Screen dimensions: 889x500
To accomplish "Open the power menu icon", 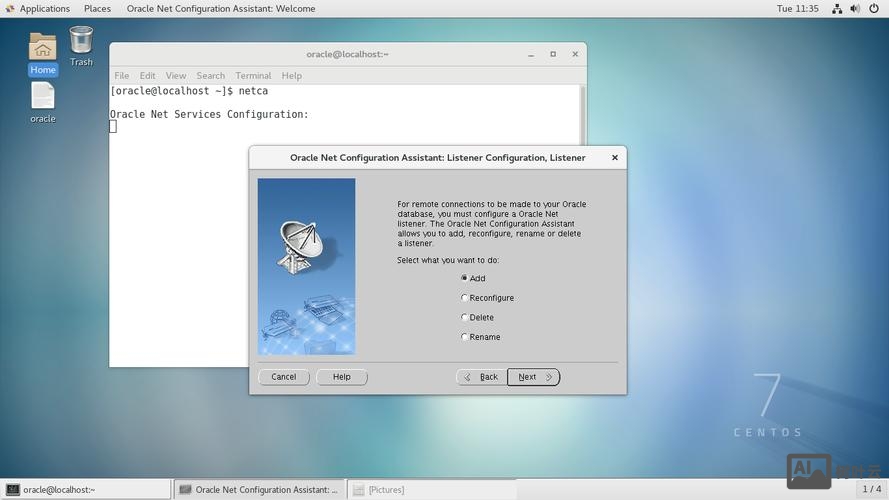I will click(874, 9).
